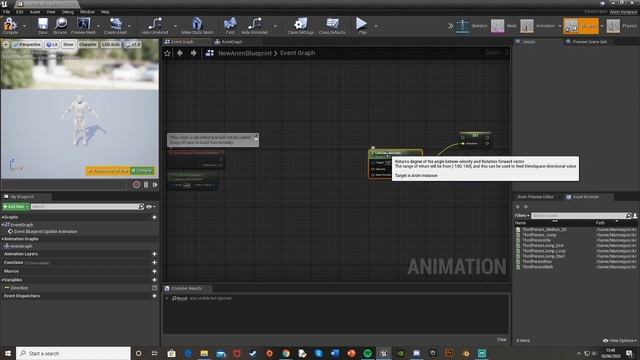Screen dimensions: 640x360
Task: Click the Find toolbar icon
Action: pos(230,26)
